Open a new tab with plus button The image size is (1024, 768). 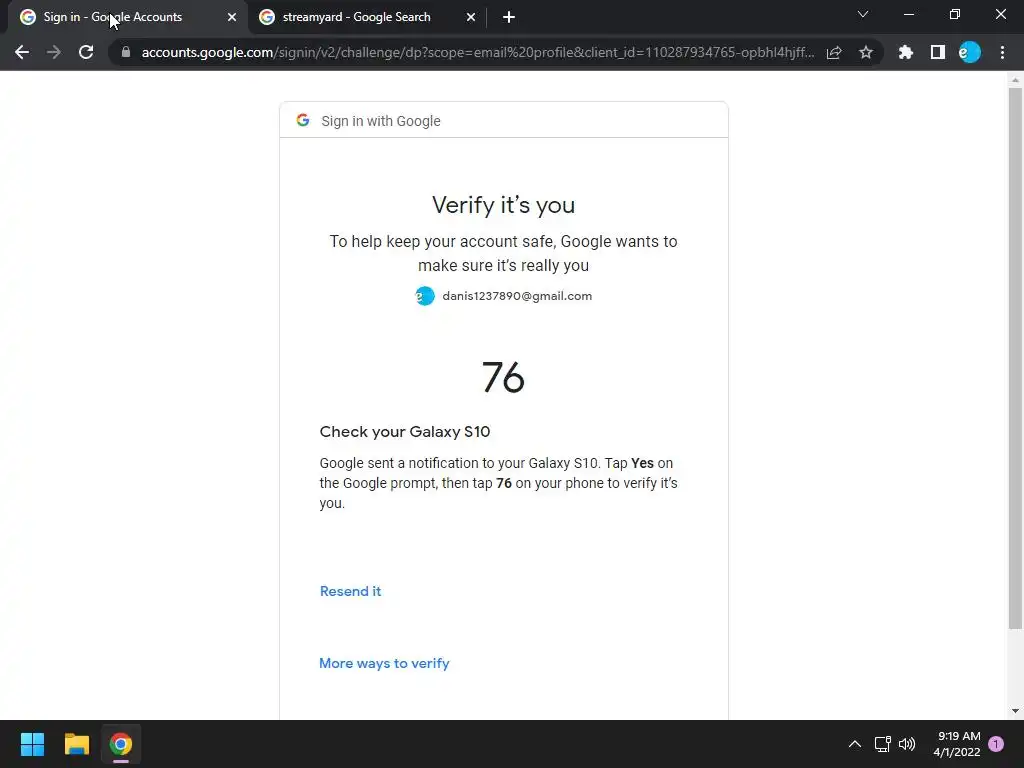509,17
